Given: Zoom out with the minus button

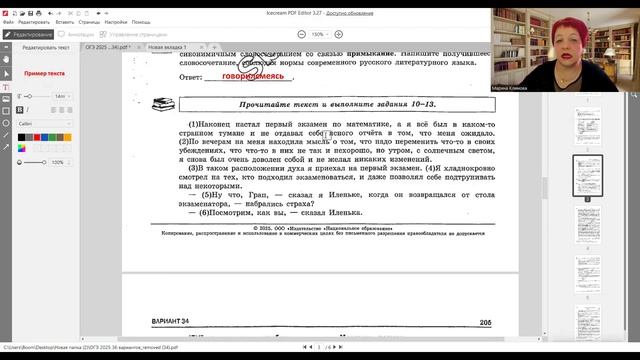Looking at the screenshot, I should [302, 34].
